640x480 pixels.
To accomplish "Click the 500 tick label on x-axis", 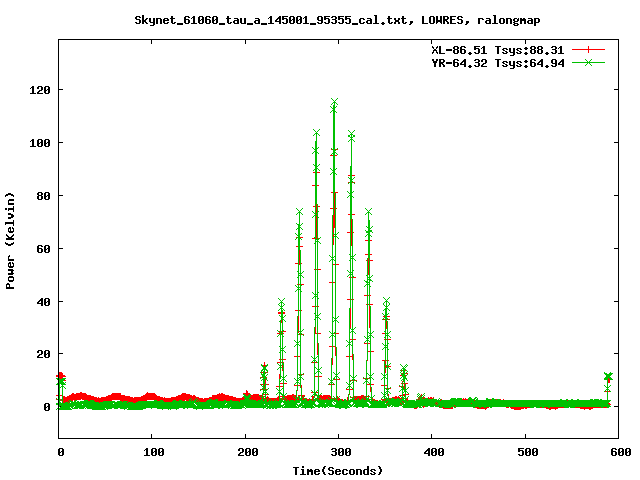I will coord(525,453).
